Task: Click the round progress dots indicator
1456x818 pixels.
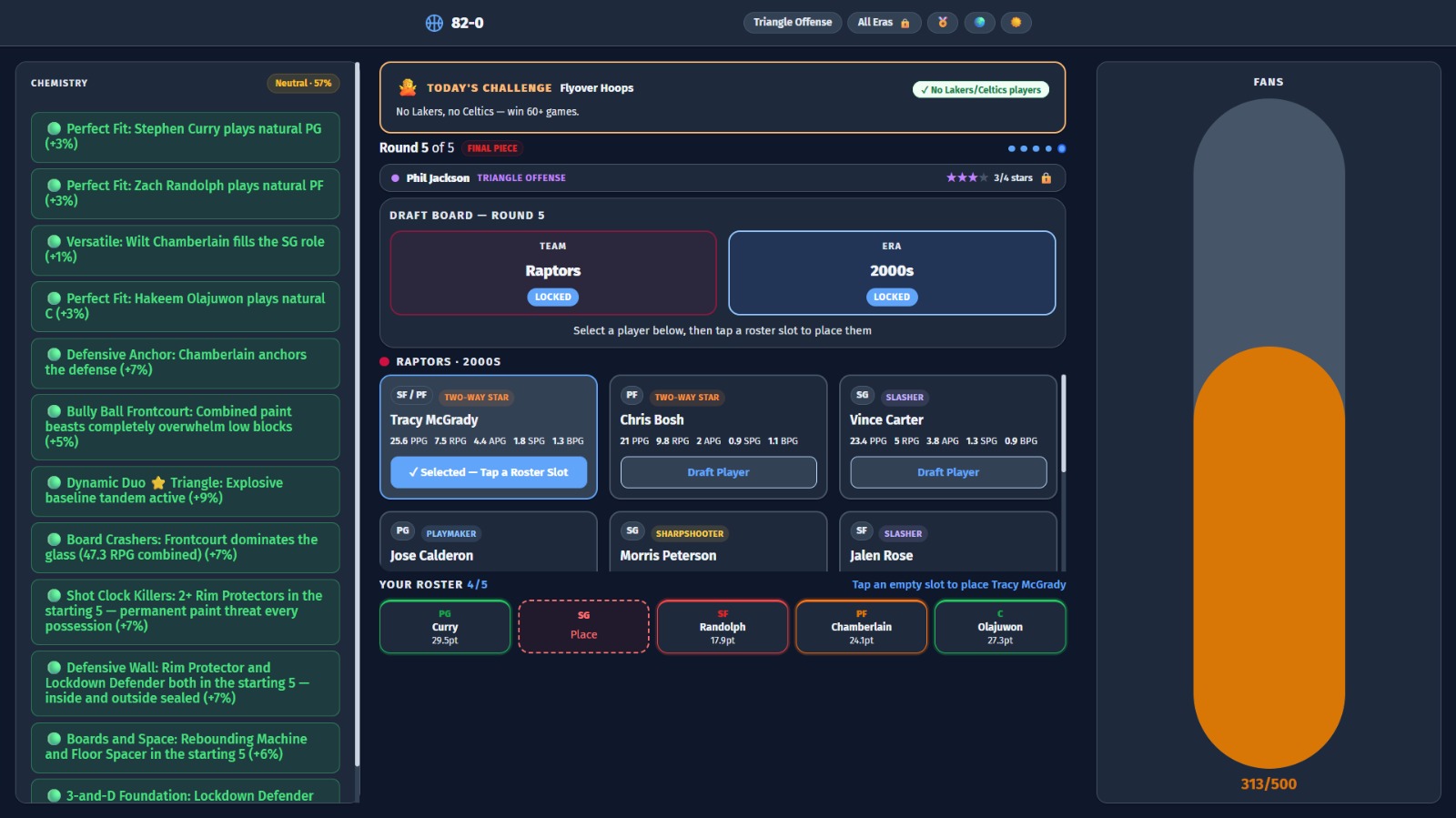Action: coord(1036,148)
